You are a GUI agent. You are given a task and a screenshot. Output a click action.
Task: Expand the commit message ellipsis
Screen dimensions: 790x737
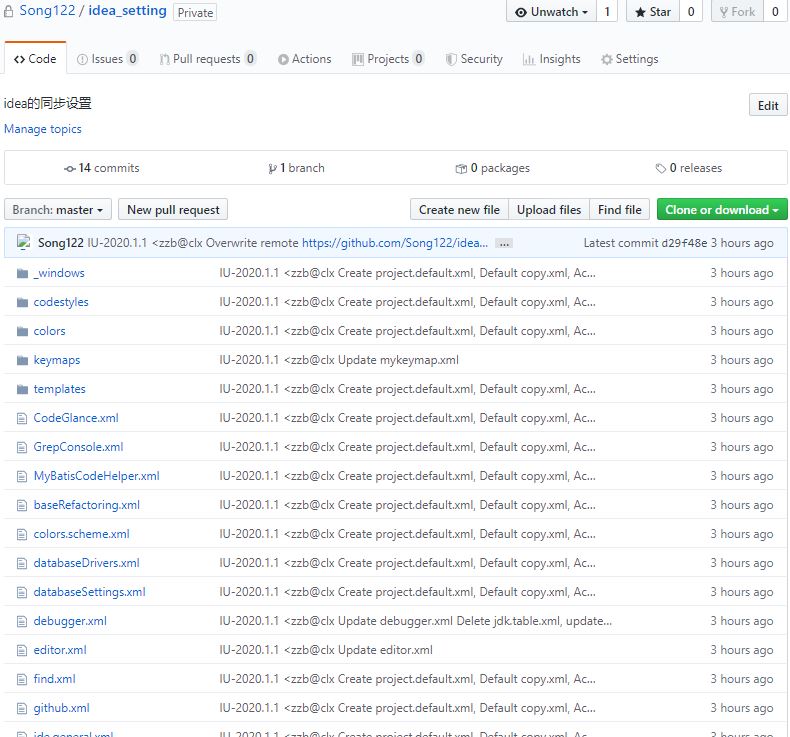[504, 243]
